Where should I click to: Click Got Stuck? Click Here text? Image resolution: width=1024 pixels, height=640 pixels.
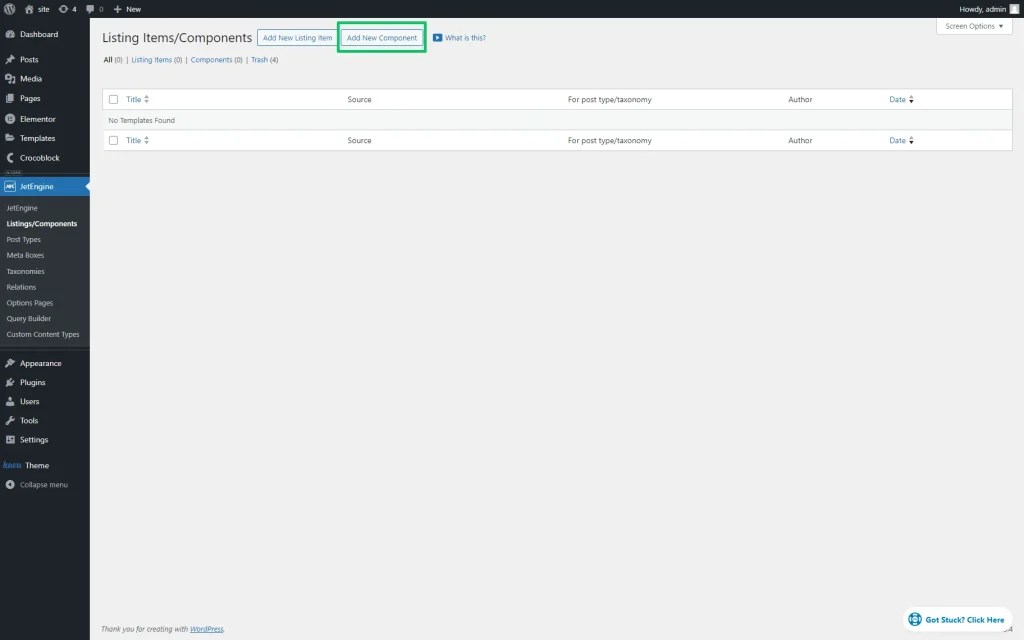[x=965, y=620]
